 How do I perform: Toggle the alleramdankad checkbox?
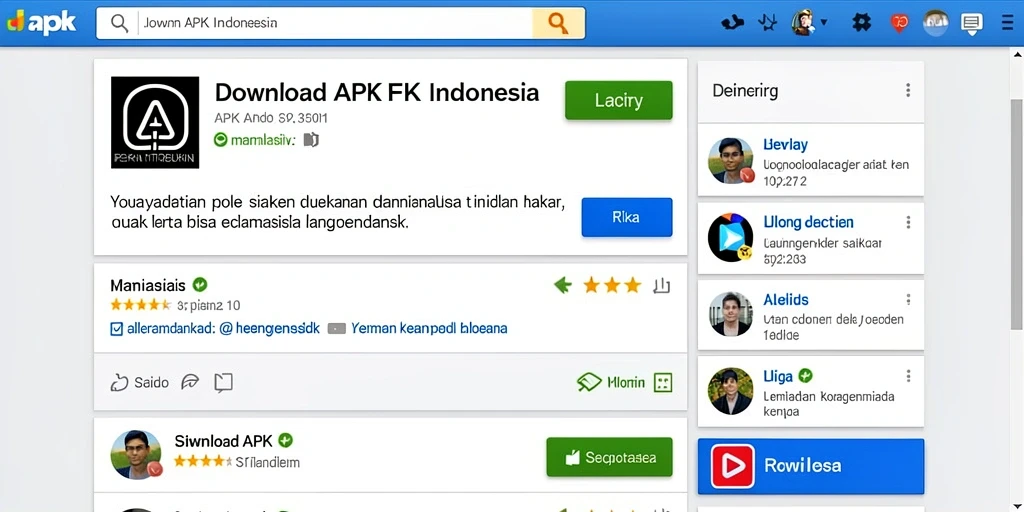117,328
